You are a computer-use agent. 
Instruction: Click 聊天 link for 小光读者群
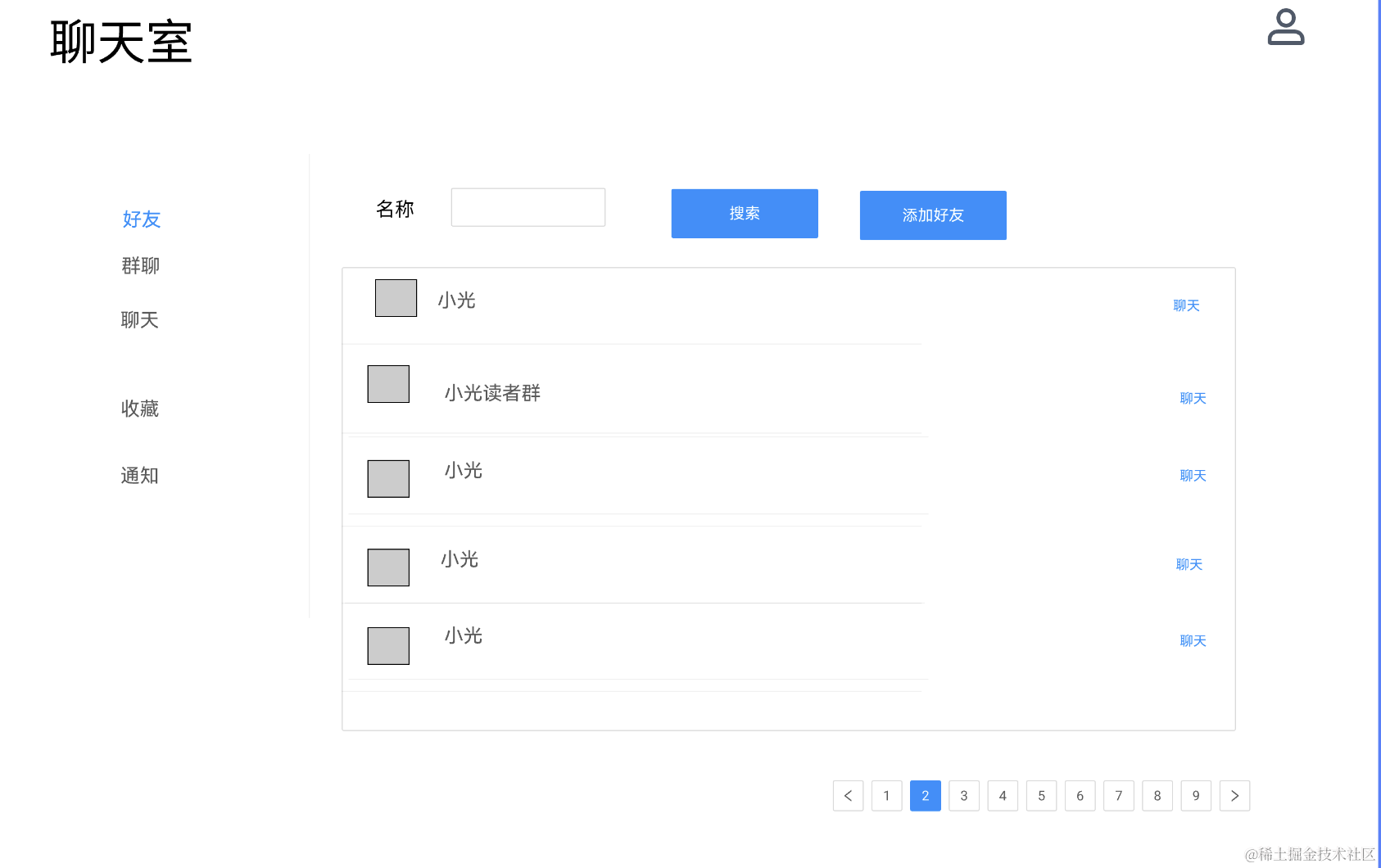point(1193,399)
